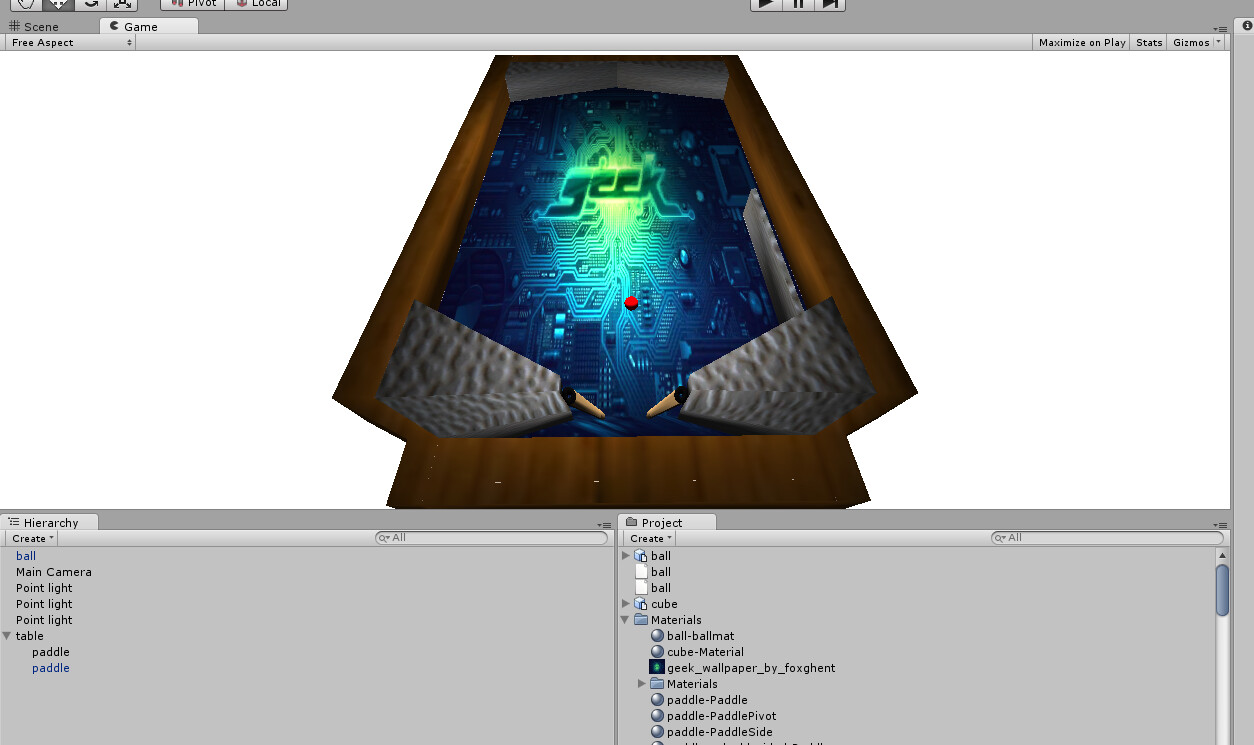This screenshot has width=1254, height=745.
Task: Select Main Camera in the Hierarchy
Action: click(x=53, y=572)
